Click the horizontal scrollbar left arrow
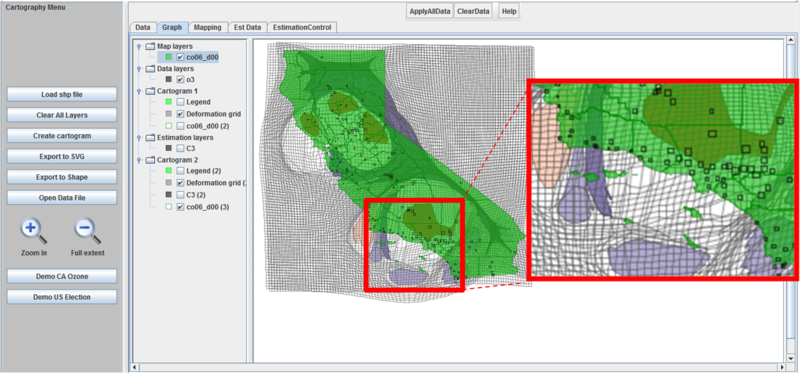This screenshot has width=800, height=373. pyautogui.click(x=135, y=367)
